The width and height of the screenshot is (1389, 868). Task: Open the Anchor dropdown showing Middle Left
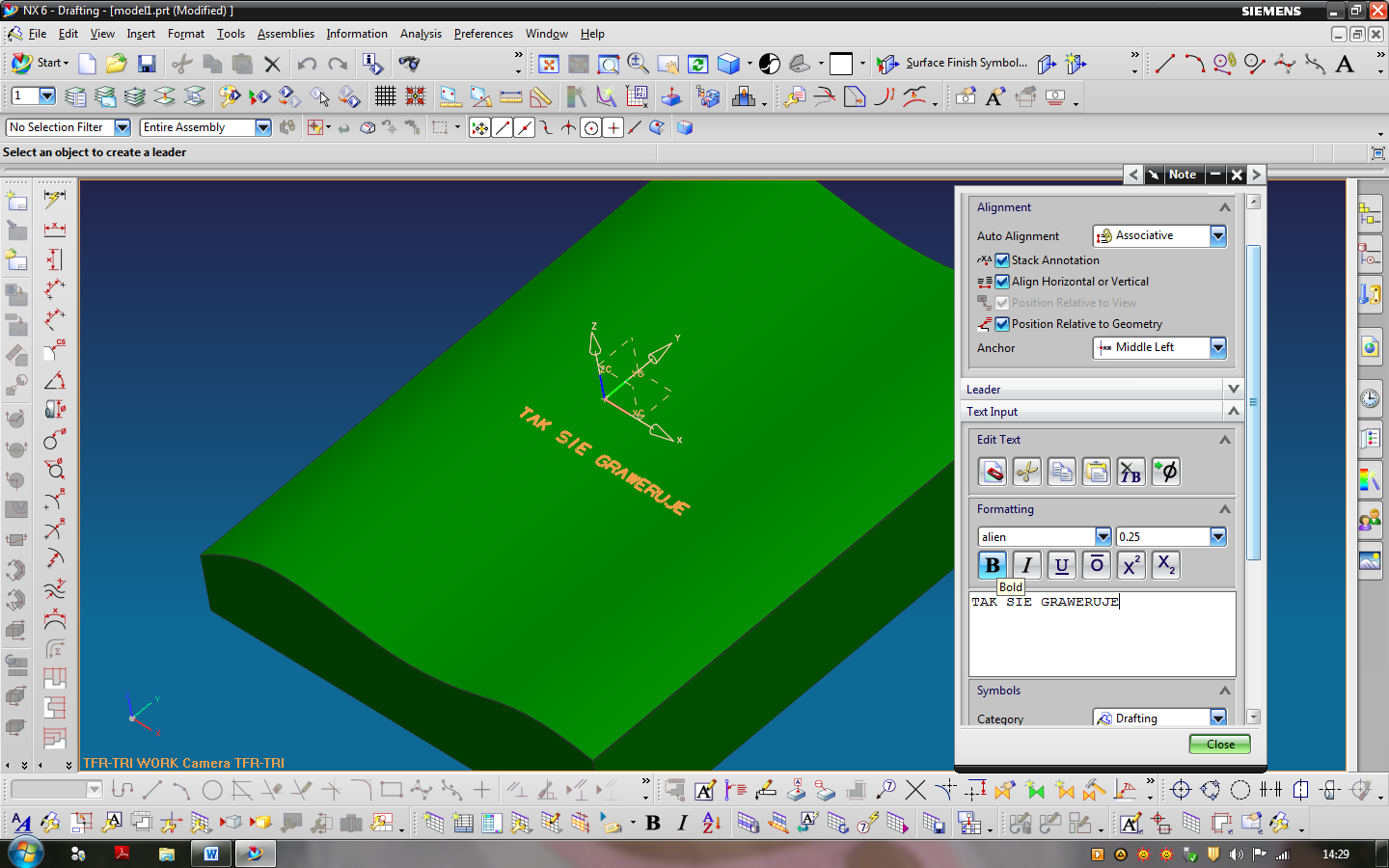click(1159, 348)
